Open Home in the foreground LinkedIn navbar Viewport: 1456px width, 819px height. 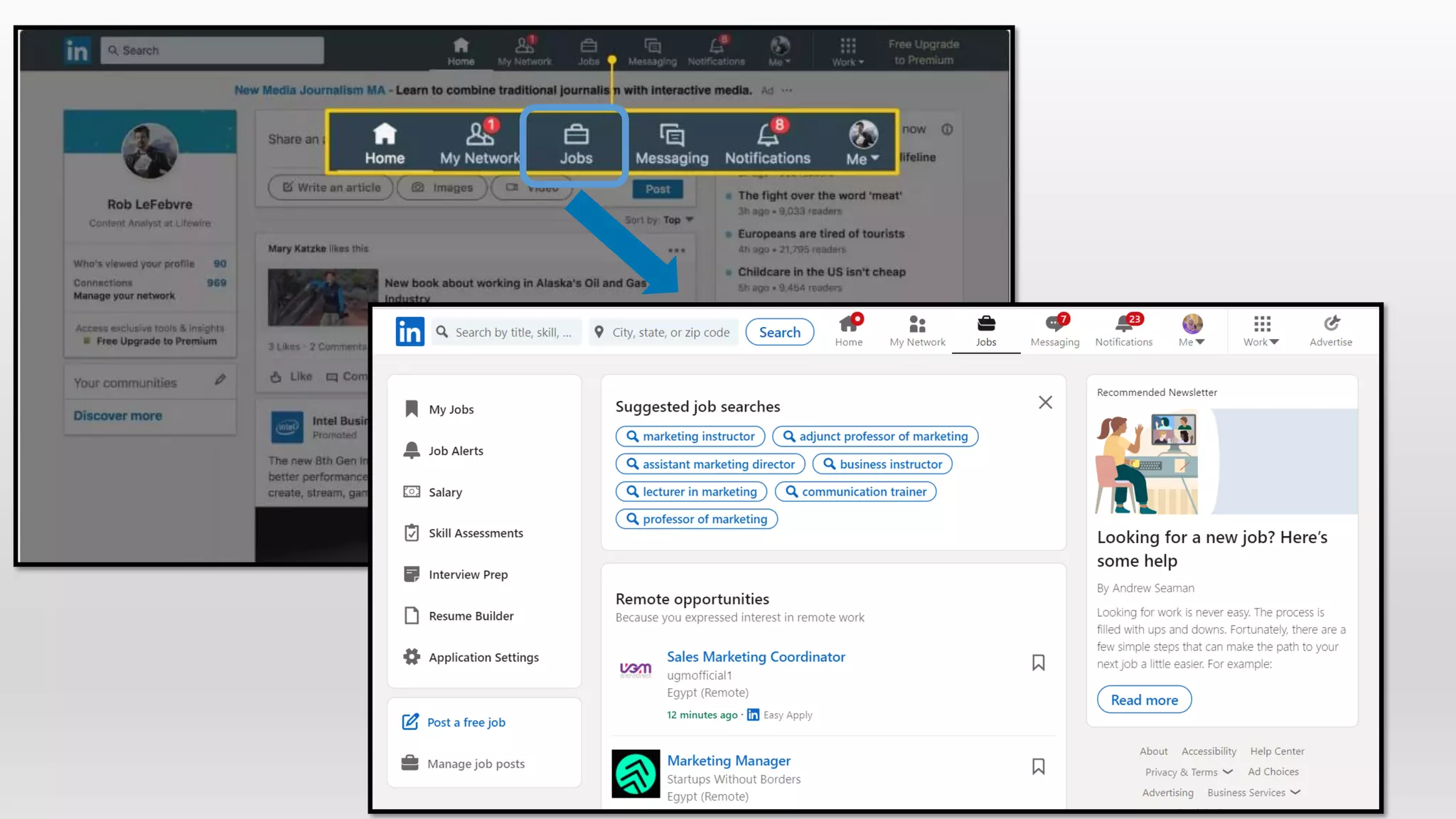[848, 331]
